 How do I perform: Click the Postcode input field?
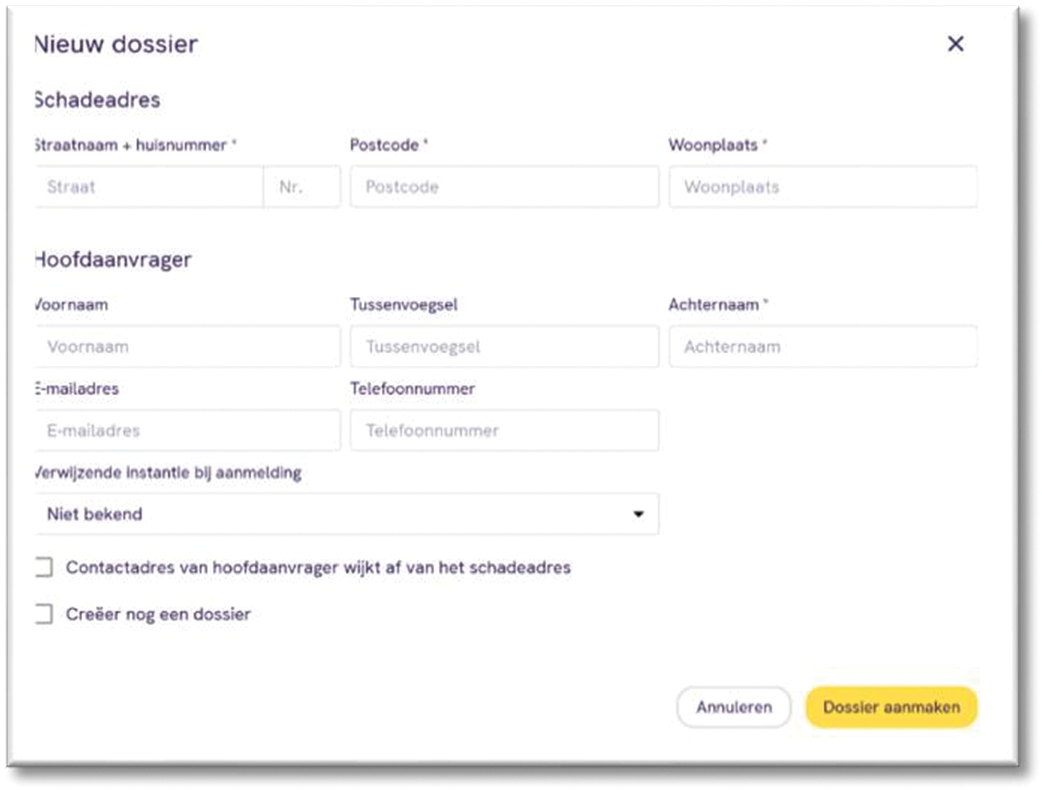click(504, 186)
